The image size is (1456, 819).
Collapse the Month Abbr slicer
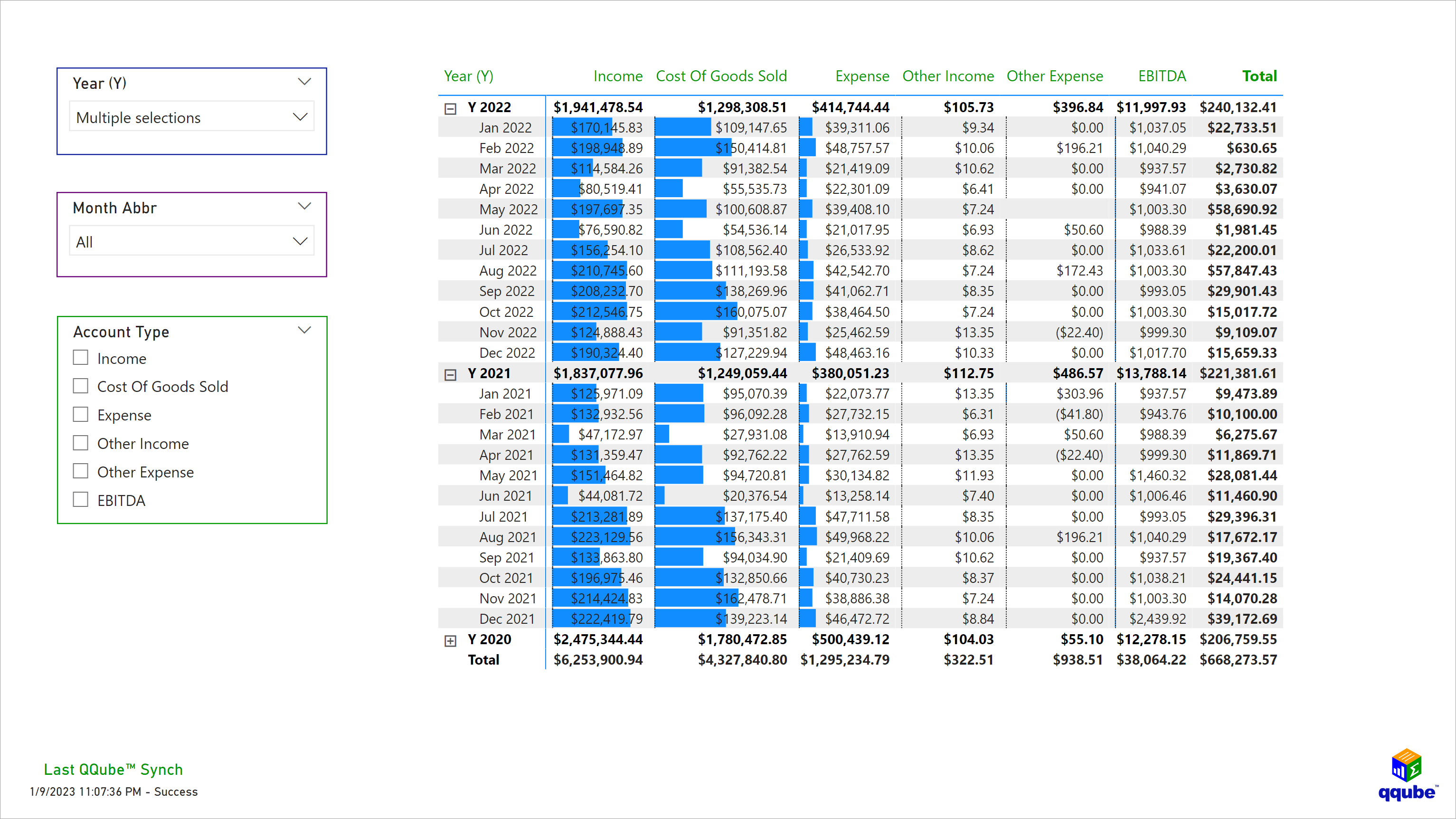[304, 206]
